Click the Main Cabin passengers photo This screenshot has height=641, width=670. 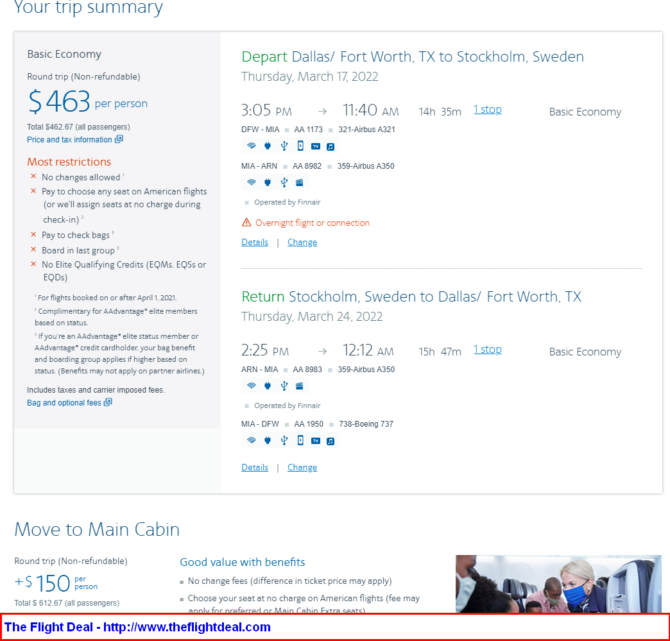click(x=559, y=584)
